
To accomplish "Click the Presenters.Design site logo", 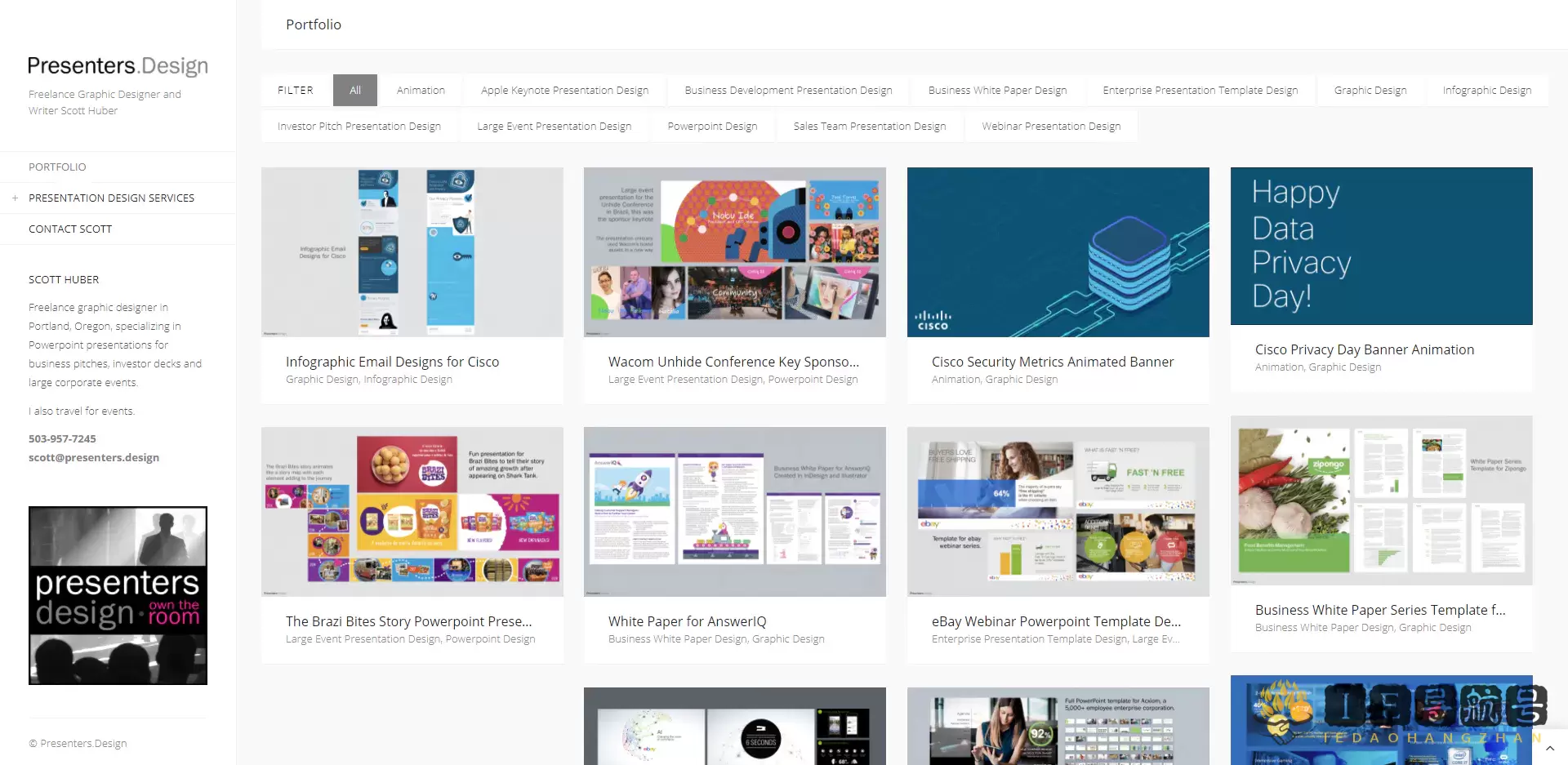I will coord(118,65).
